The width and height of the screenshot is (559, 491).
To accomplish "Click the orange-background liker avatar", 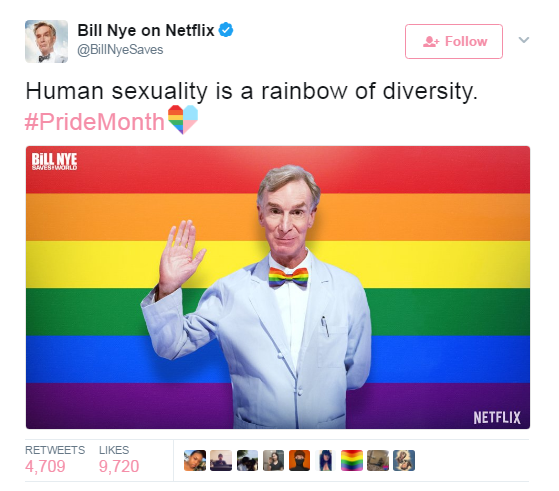I will [299, 460].
